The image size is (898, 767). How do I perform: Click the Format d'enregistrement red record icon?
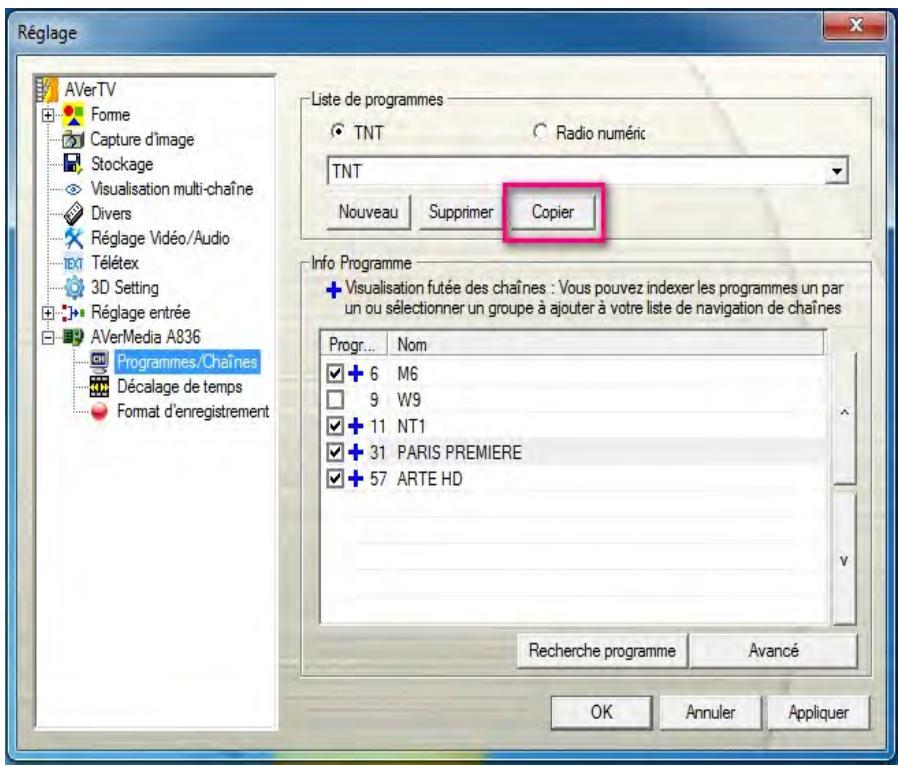click(x=100, y=411)
